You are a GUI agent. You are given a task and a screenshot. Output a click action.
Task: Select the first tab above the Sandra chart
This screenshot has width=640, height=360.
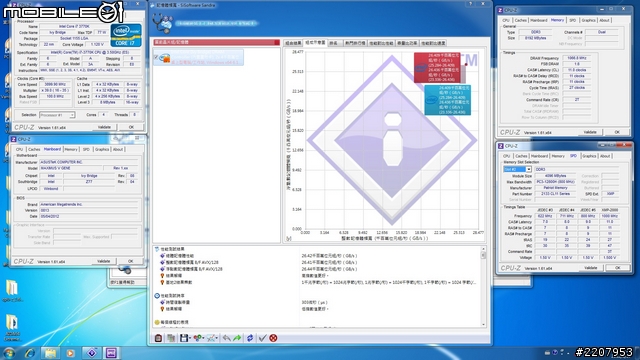pyautogui.click(x=293, y=43)
